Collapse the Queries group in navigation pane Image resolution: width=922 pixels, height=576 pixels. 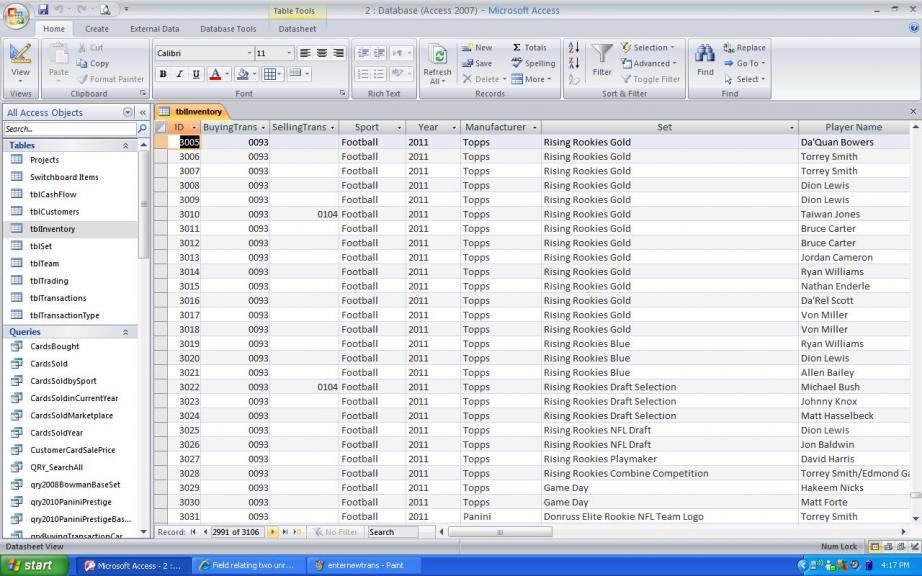point(125,332)
